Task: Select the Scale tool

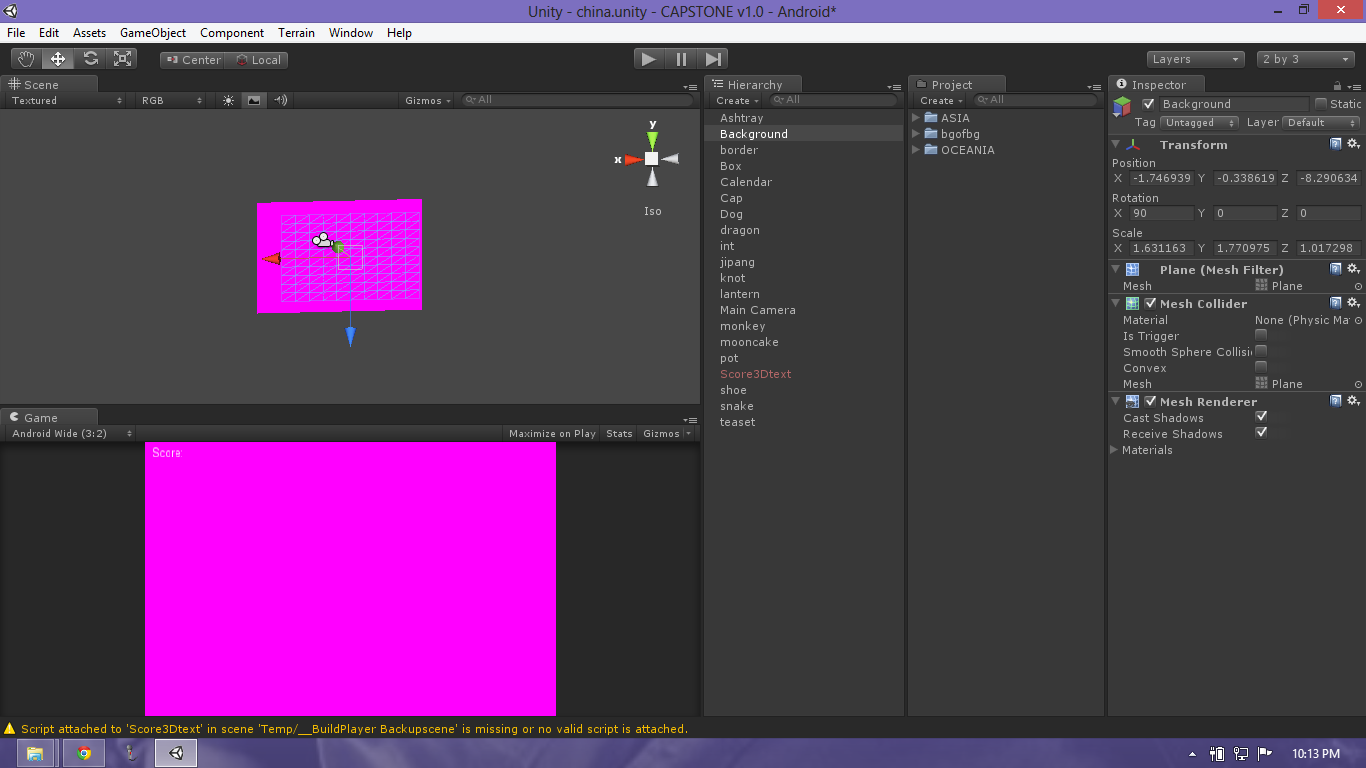Action: click(x=123, y=59)
